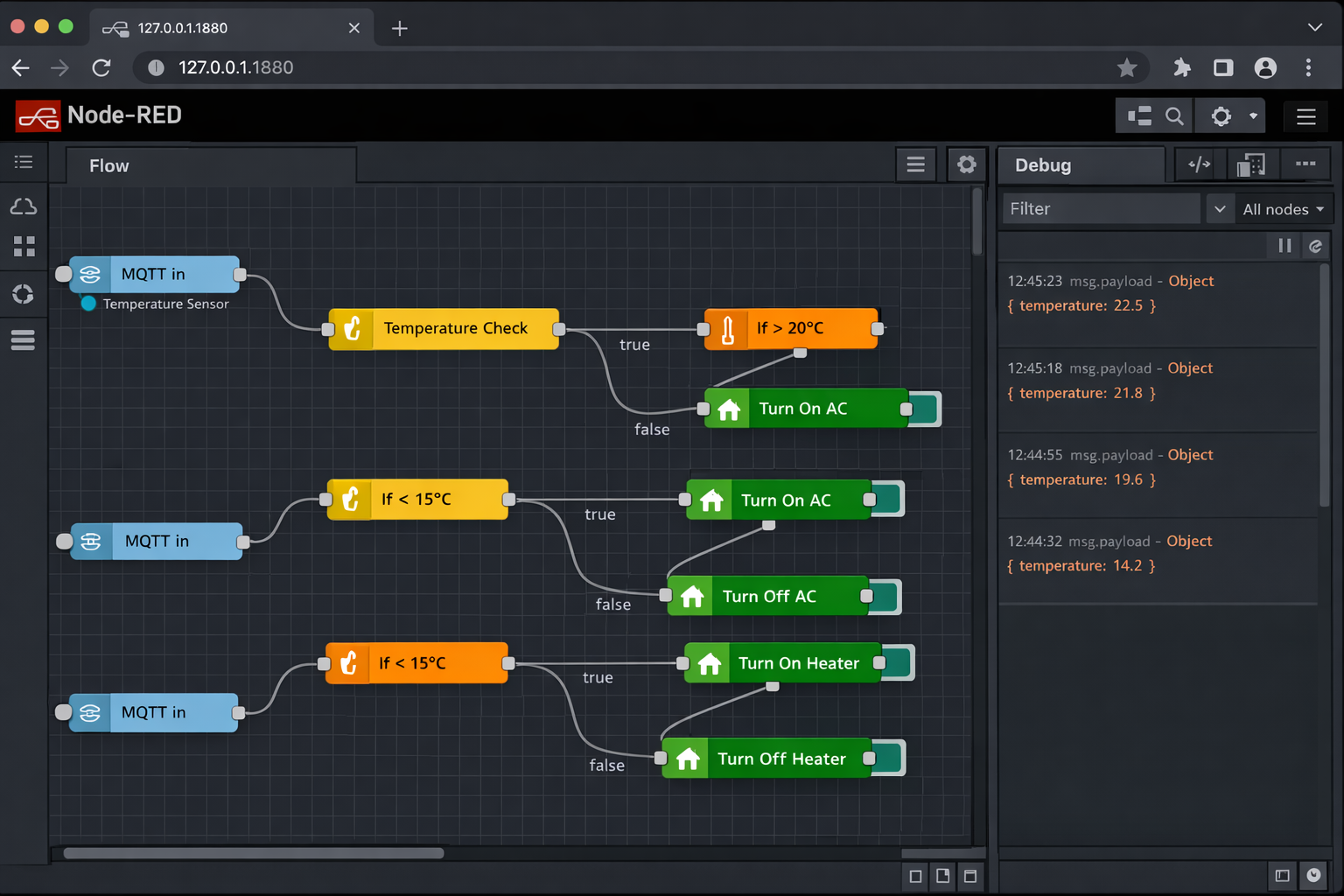The width and height of the screenshot is (1344, 896).
Task: Reload the browser page
Action: pos(101,67)
